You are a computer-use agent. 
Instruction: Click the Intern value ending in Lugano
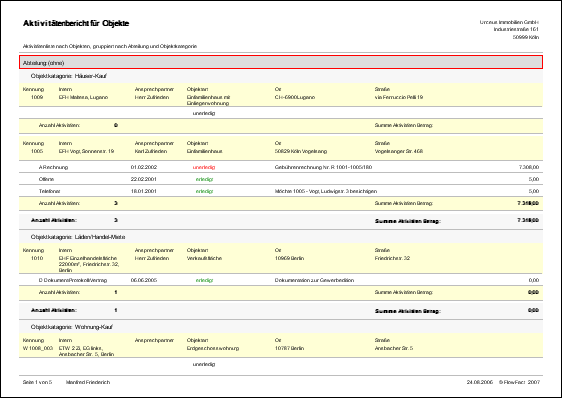point(83,97)
